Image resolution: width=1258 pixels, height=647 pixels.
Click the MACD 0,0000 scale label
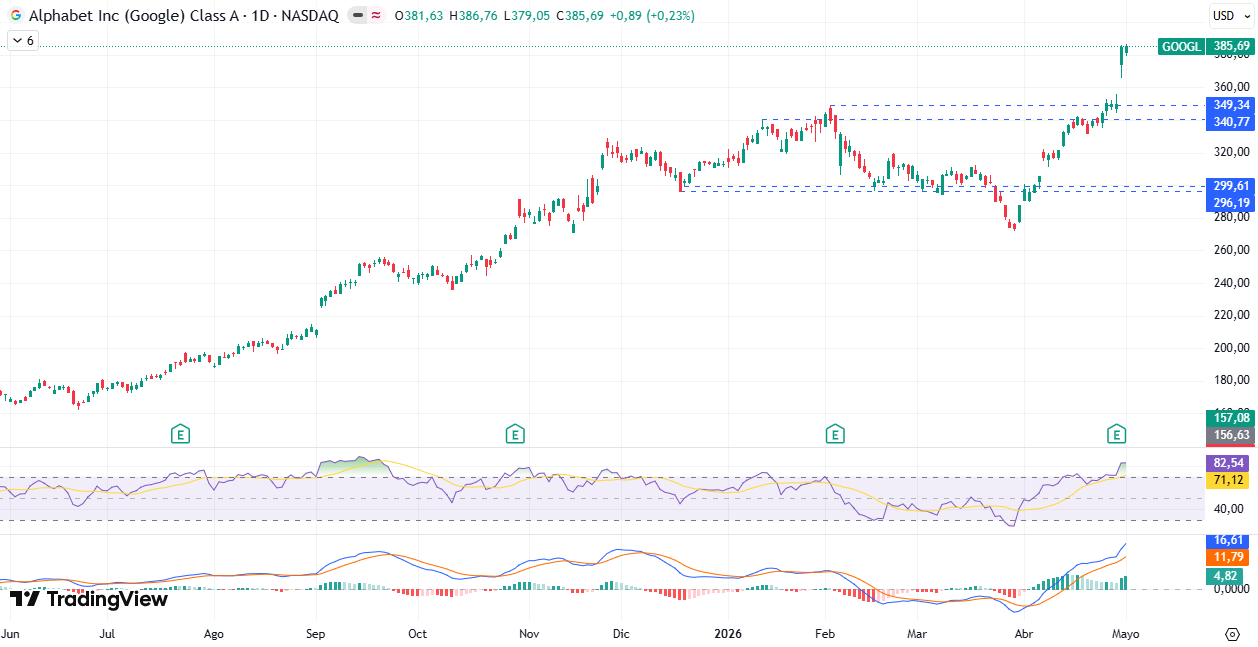point(1232,590)
